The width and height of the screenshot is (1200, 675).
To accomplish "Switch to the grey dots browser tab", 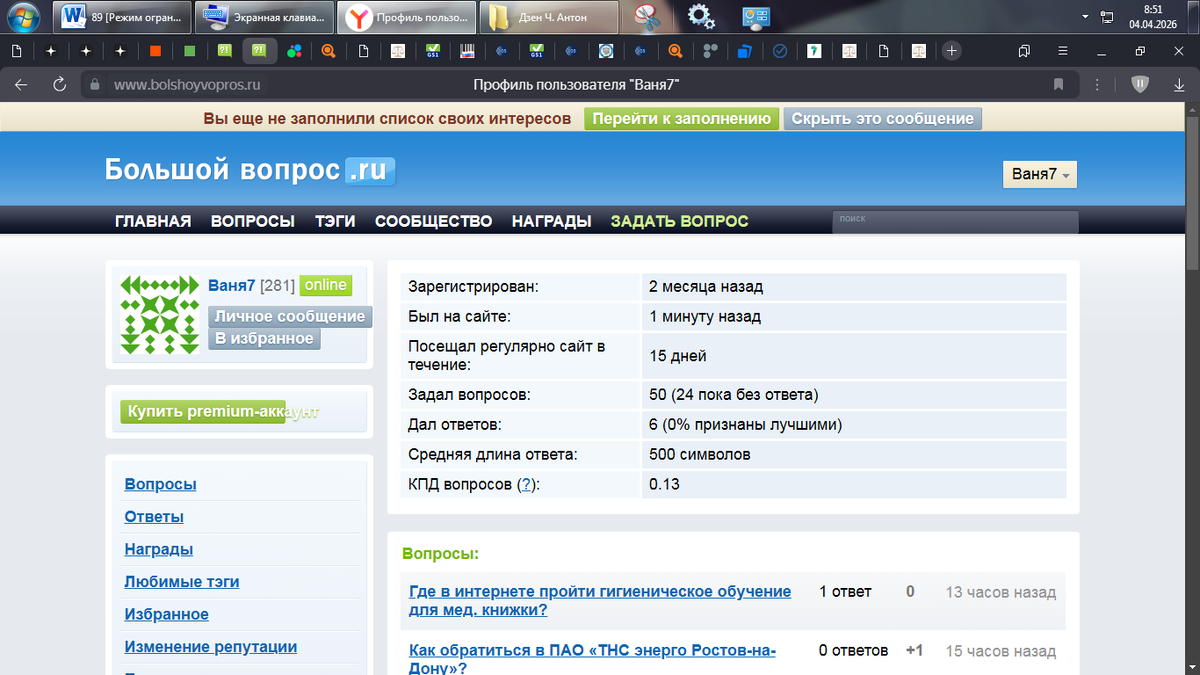I will point(710,51).
